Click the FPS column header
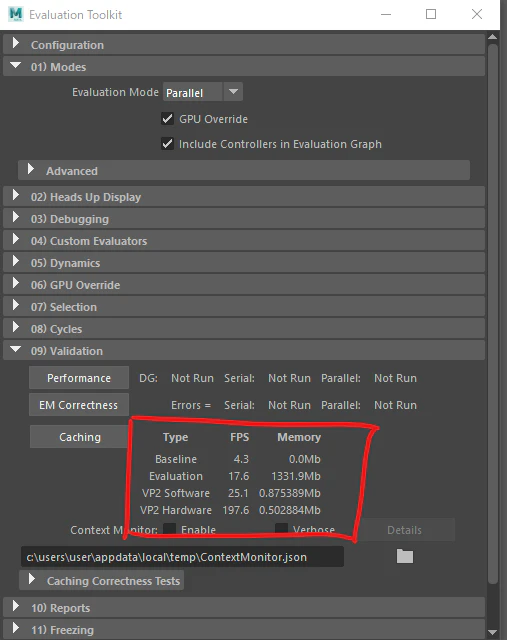 point(240,437)
